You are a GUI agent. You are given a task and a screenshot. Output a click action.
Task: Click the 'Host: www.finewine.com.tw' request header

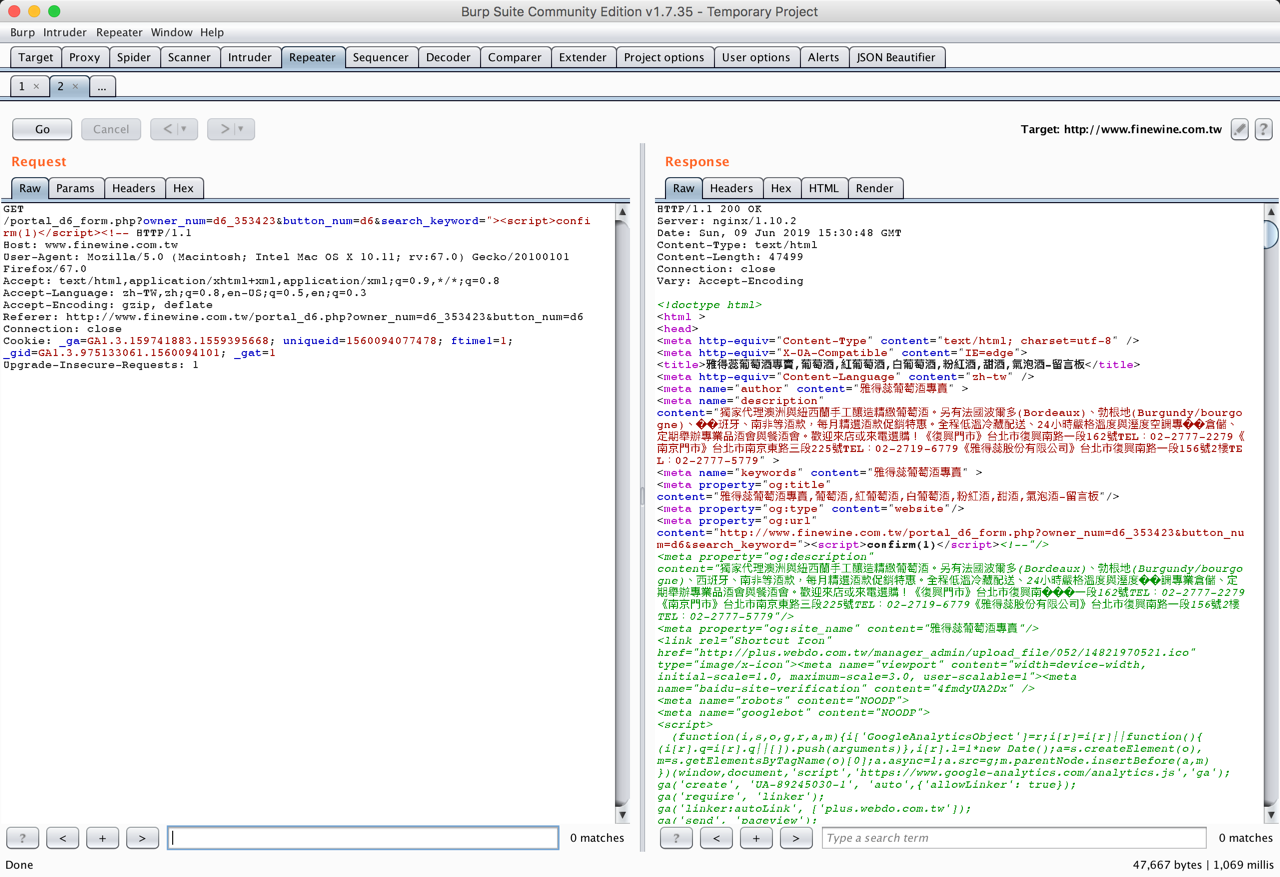(91, 245)
